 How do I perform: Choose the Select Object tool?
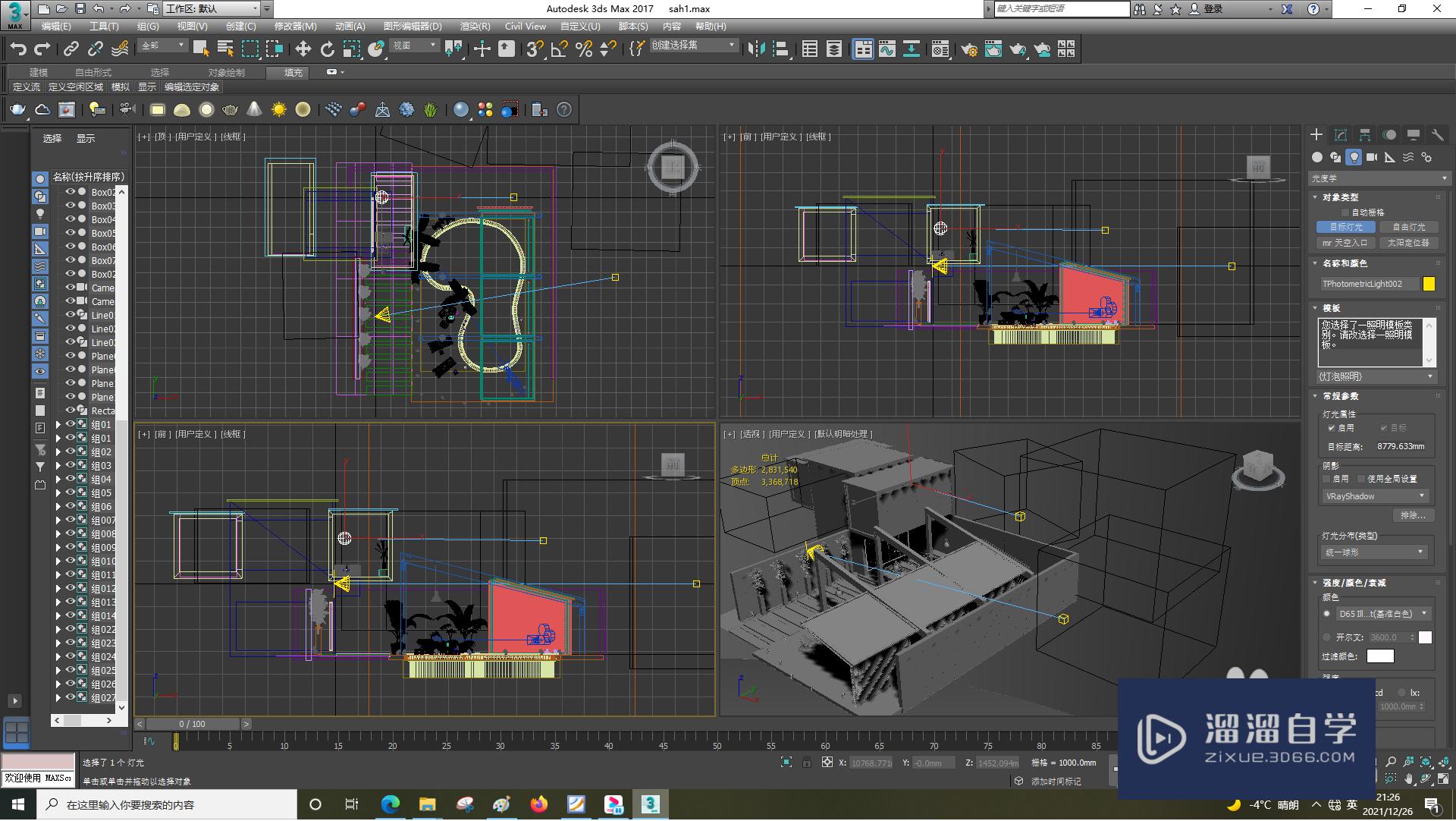pyautogui.click(x=201, y=49)
